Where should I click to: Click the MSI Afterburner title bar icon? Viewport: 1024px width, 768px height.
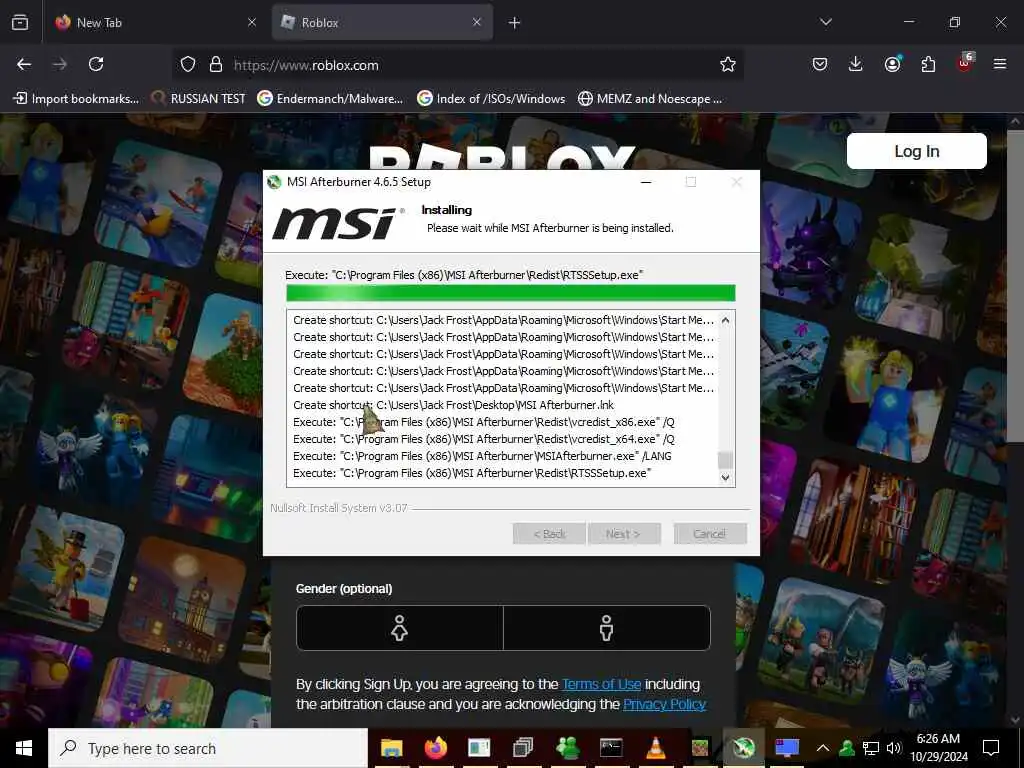[274, 182]
